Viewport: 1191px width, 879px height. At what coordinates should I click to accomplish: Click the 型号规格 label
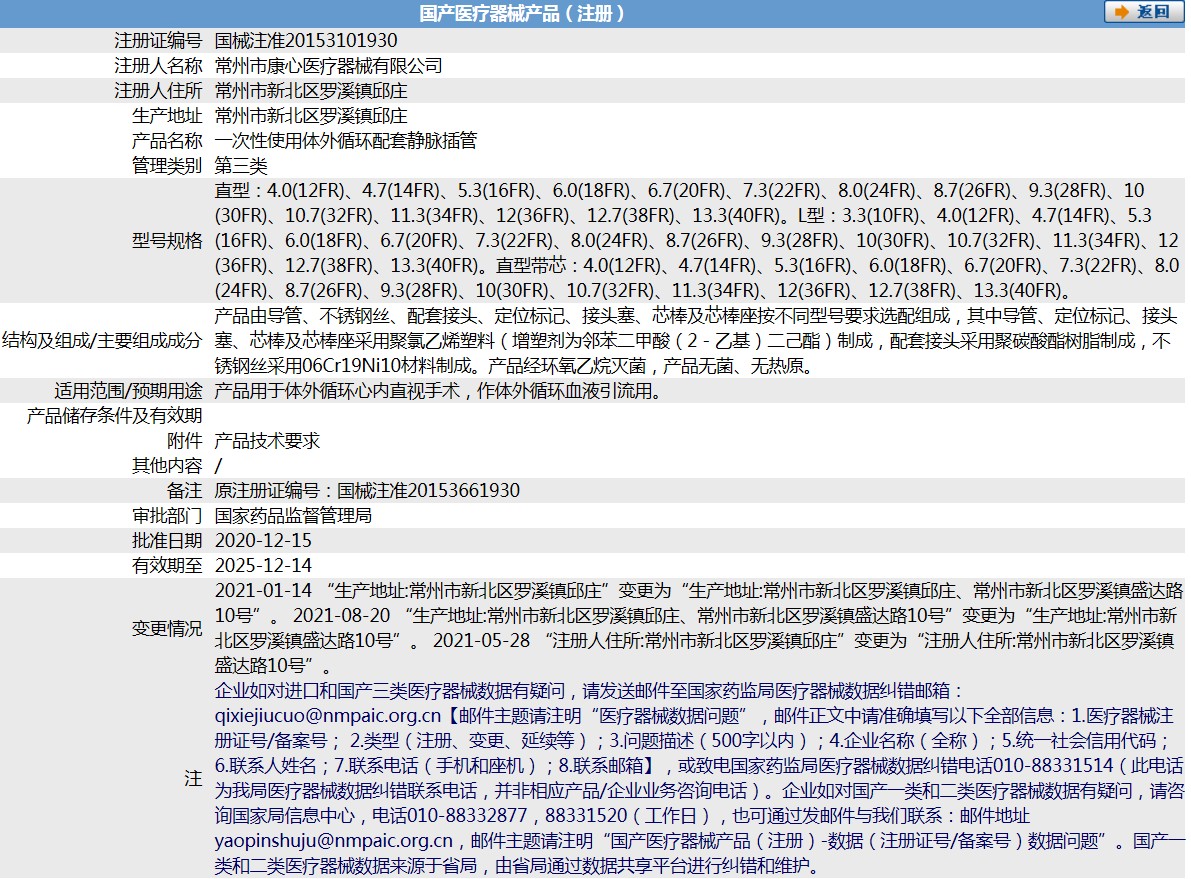(167, 241)
